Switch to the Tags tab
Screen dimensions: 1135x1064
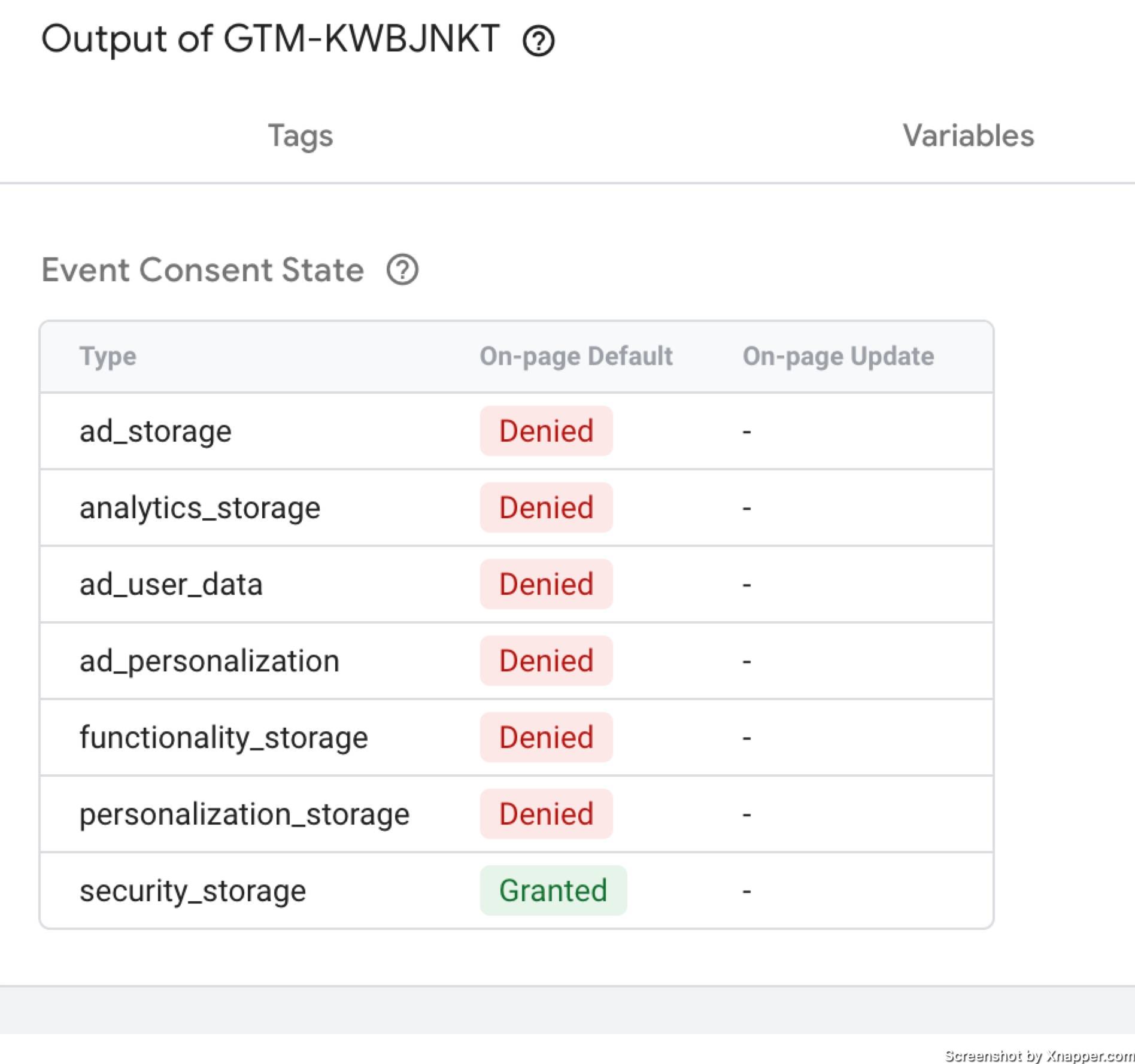[301, 136]
